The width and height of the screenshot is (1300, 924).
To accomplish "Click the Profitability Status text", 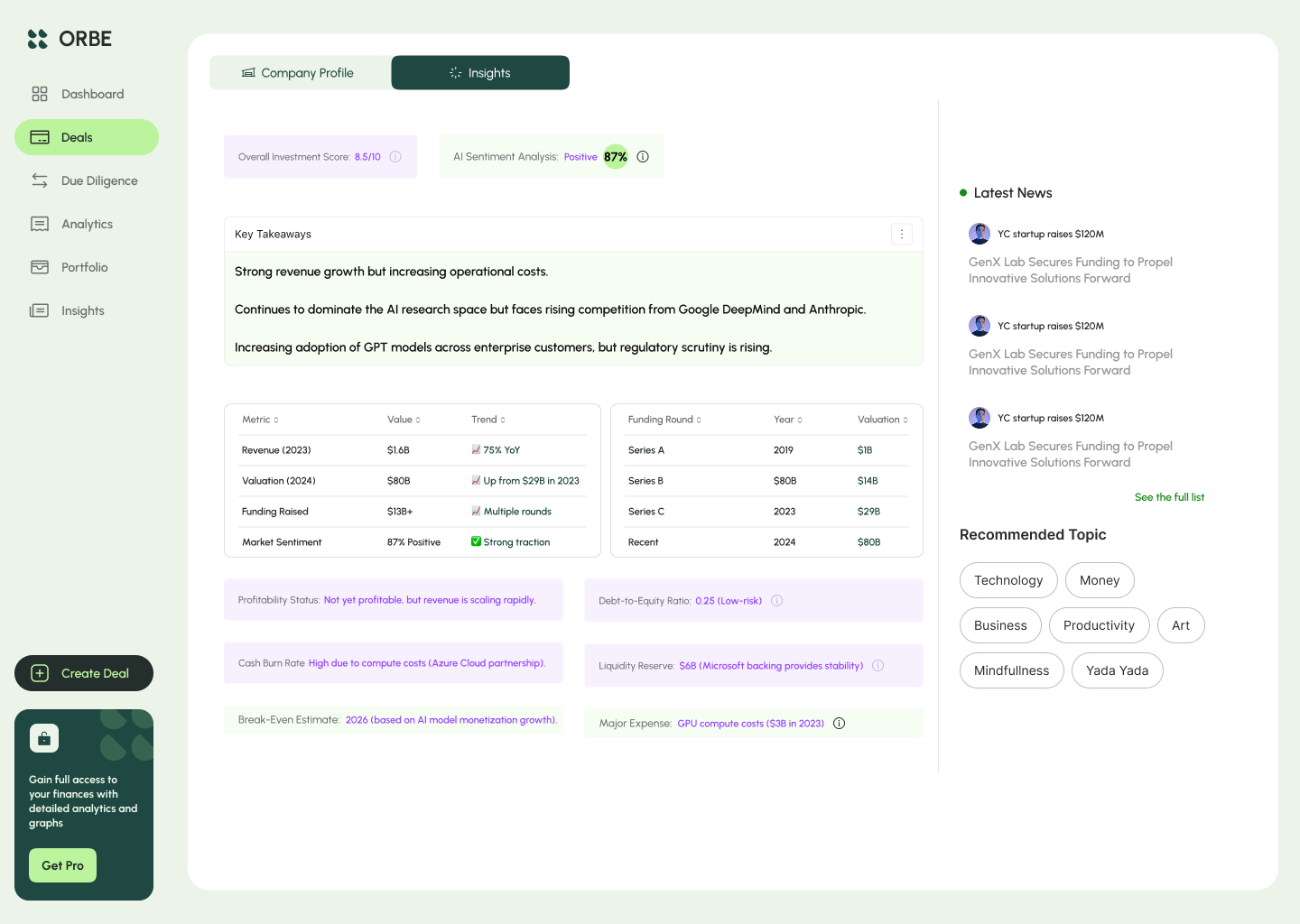I will 386,600.
